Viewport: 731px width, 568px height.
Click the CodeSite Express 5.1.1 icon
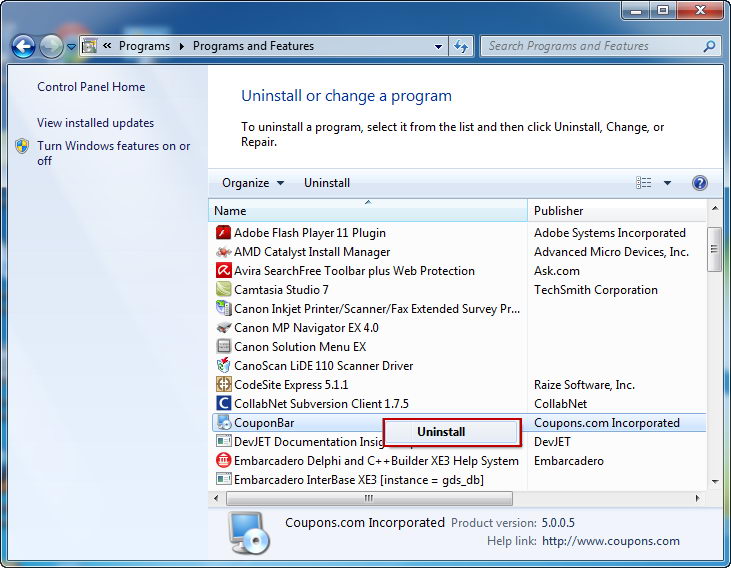pyautogui.click(x=224, y=384)
